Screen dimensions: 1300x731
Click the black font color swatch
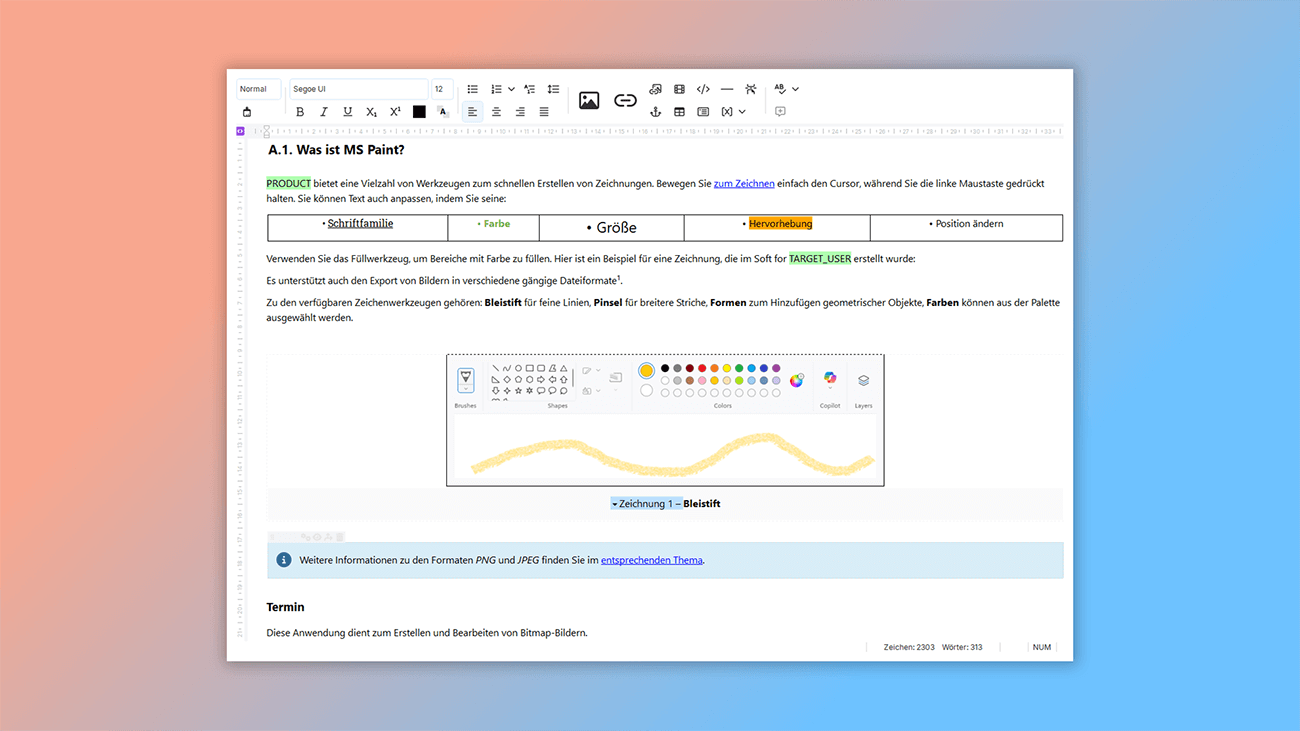[419, 112]
